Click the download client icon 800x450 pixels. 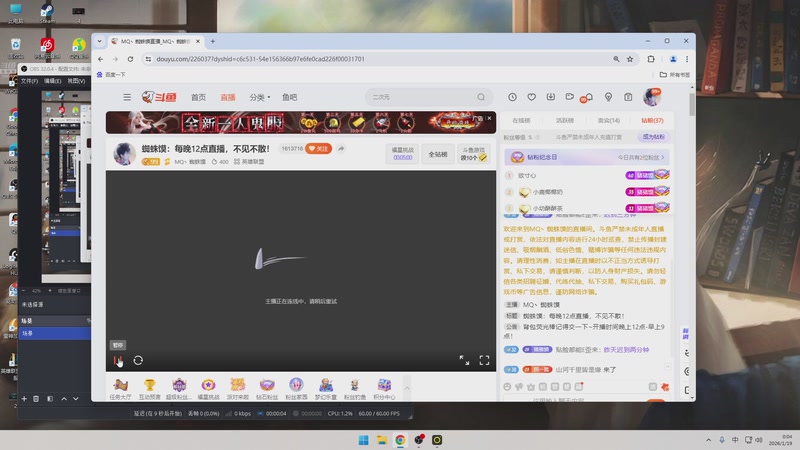[551, 97]
